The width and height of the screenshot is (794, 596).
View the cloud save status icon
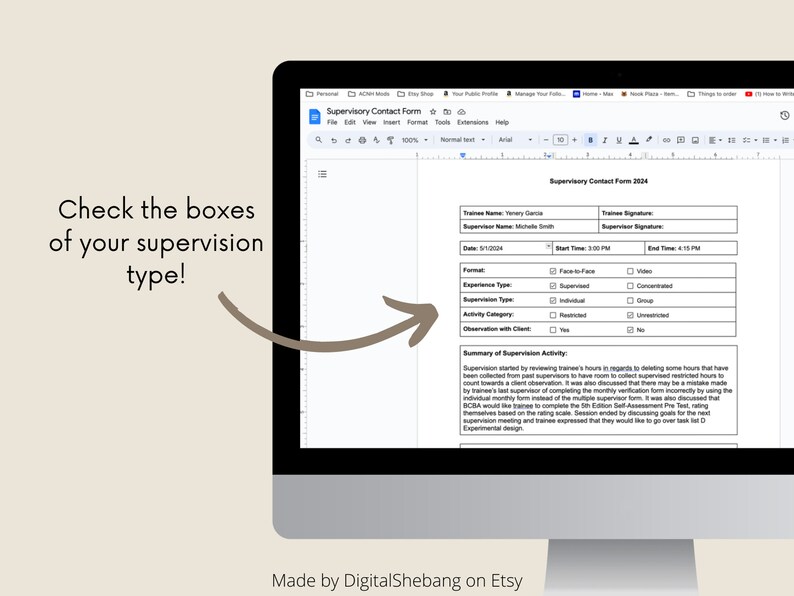coord(461,111)
